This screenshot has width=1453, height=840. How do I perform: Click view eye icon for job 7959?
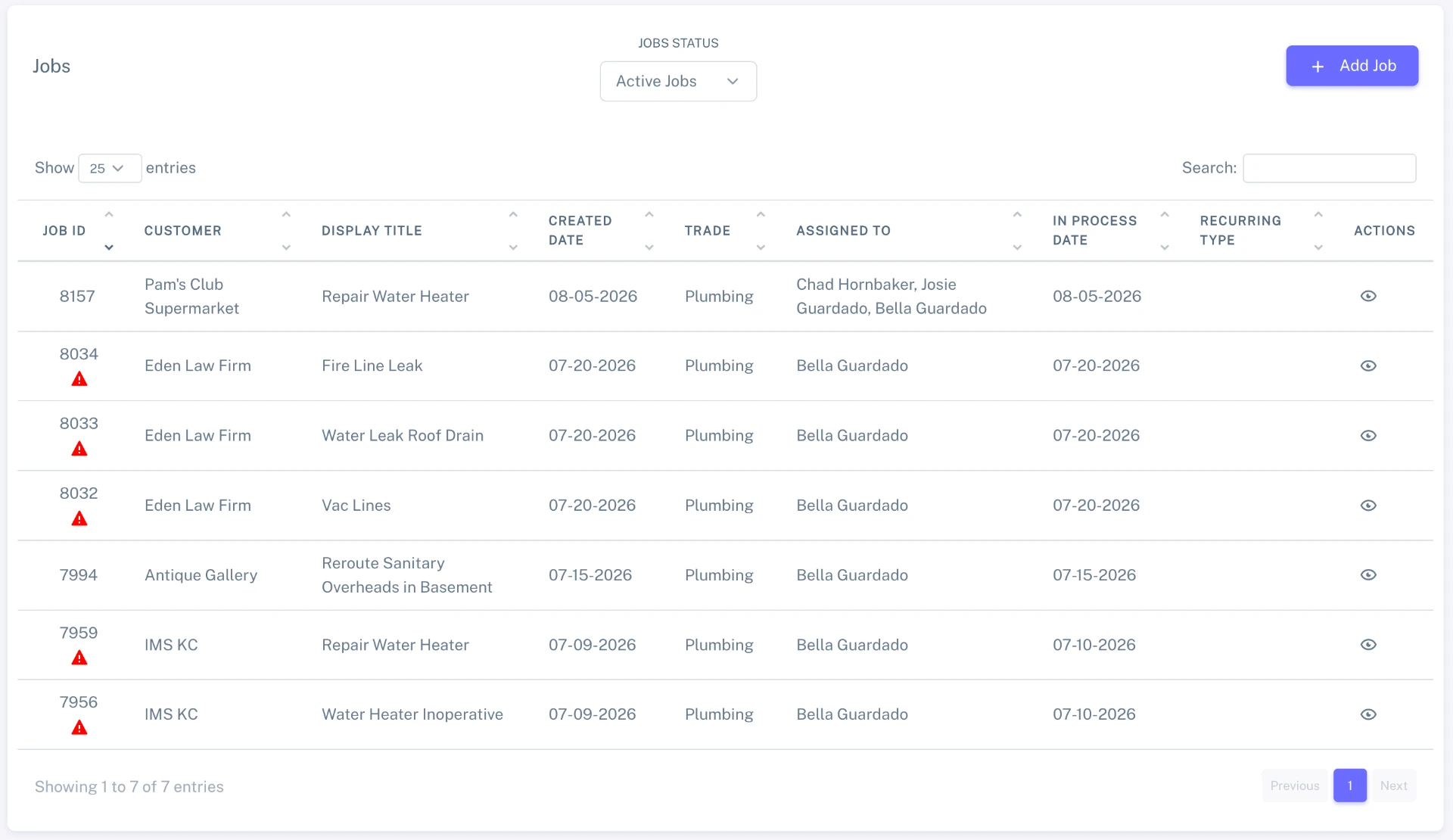[x=1367, y=644]
